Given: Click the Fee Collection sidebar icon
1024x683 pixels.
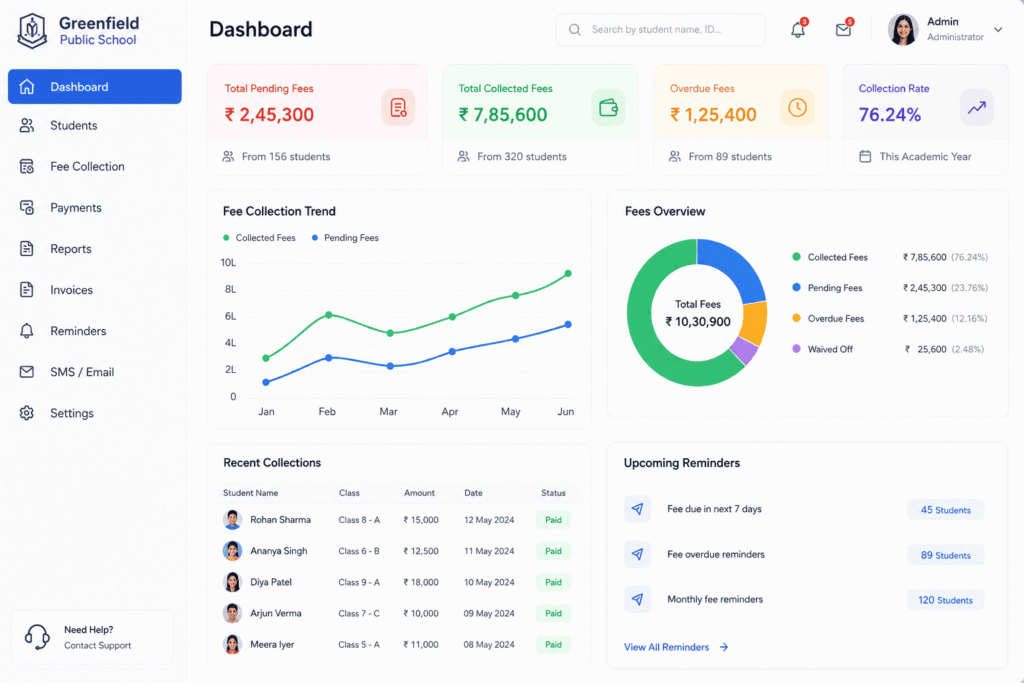Looking at the screenshot, I should (27, 167).
